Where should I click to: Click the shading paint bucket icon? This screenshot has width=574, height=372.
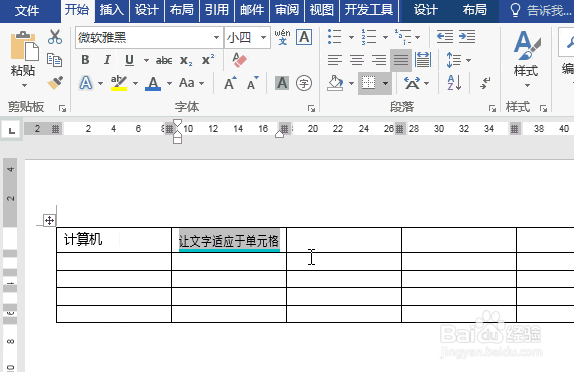click(335, 83)
